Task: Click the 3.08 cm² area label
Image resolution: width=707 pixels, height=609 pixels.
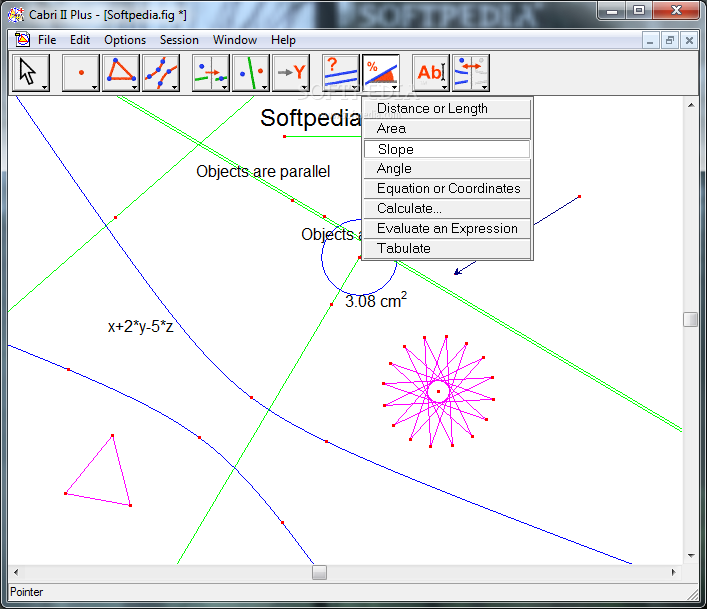Action: coord(376,300)
